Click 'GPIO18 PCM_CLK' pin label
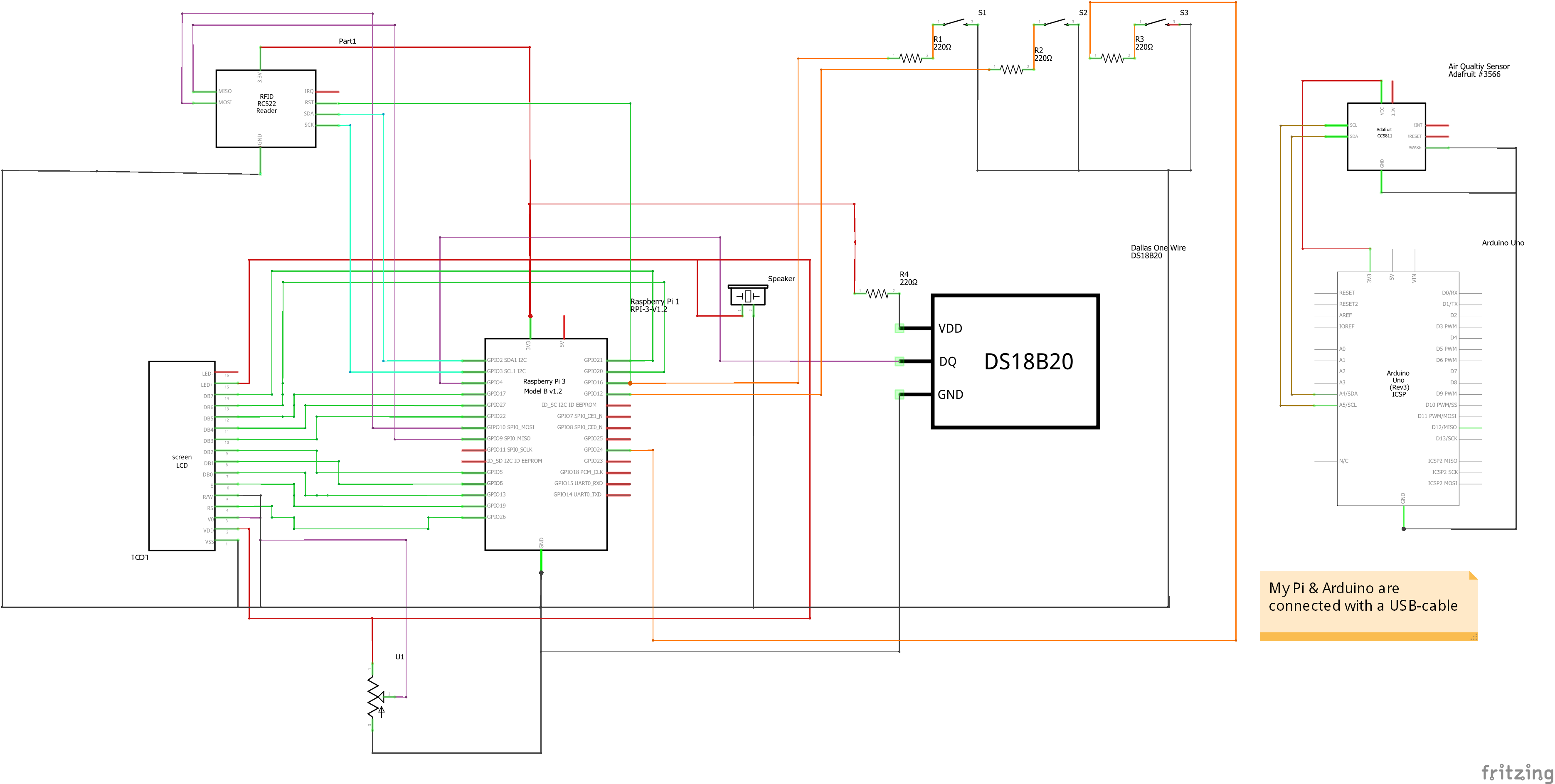The width and height of the screenshot is (1555, 784). pyautogui.click(x=581, y=472)
